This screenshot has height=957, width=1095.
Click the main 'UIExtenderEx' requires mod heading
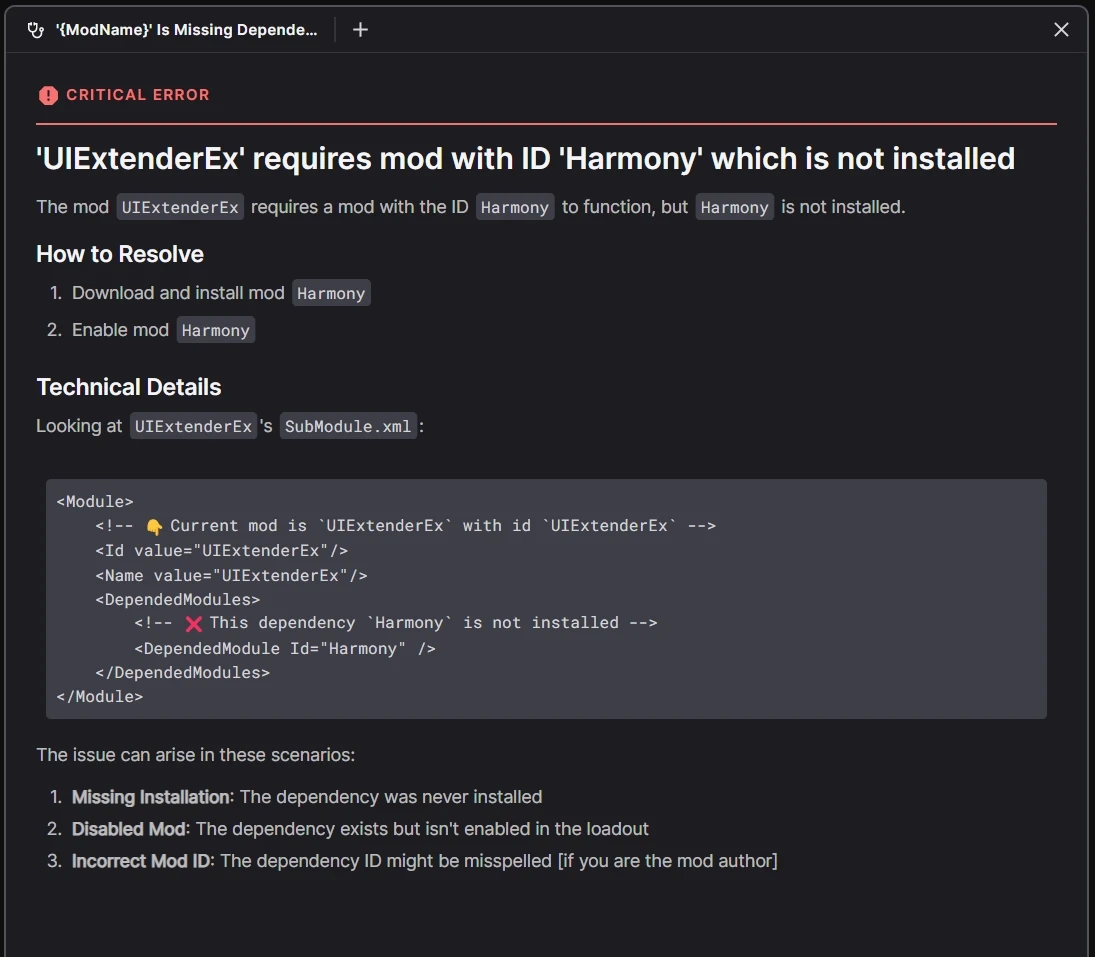point(525,158)
